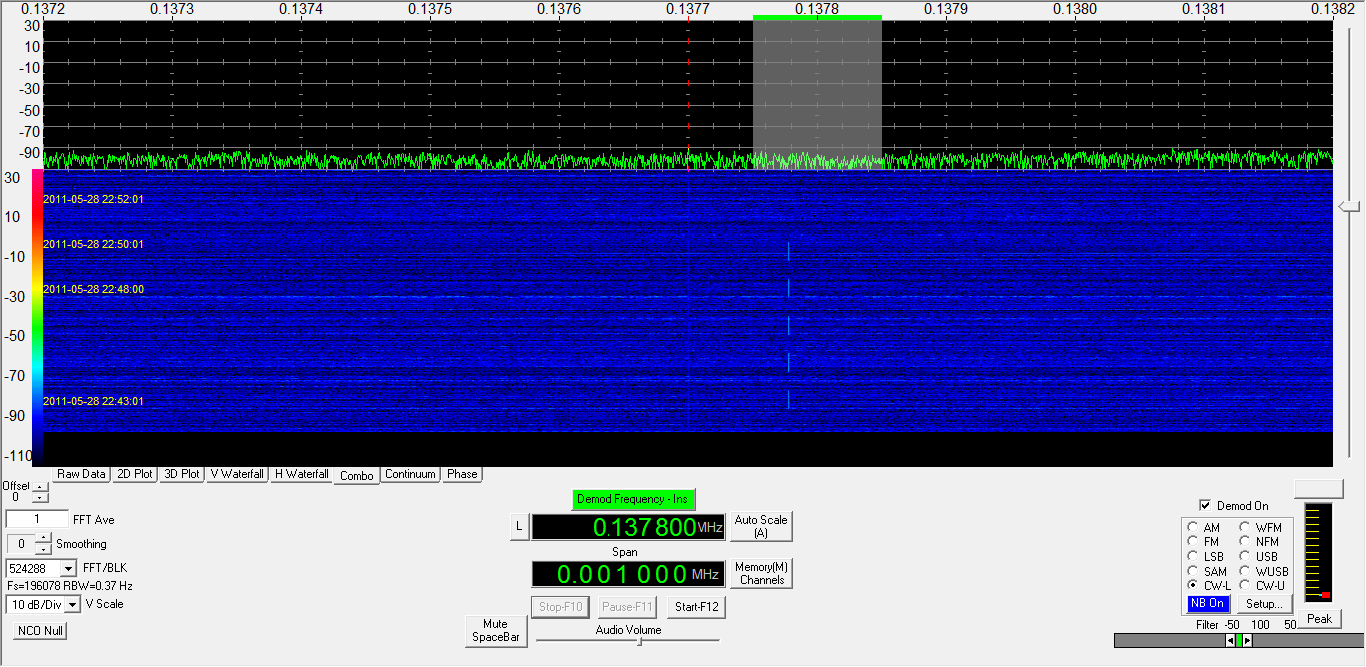Click waterfall timestamp 2011-05-28 22:48:00
The image size is (1366, 667).
pos(94,289)
